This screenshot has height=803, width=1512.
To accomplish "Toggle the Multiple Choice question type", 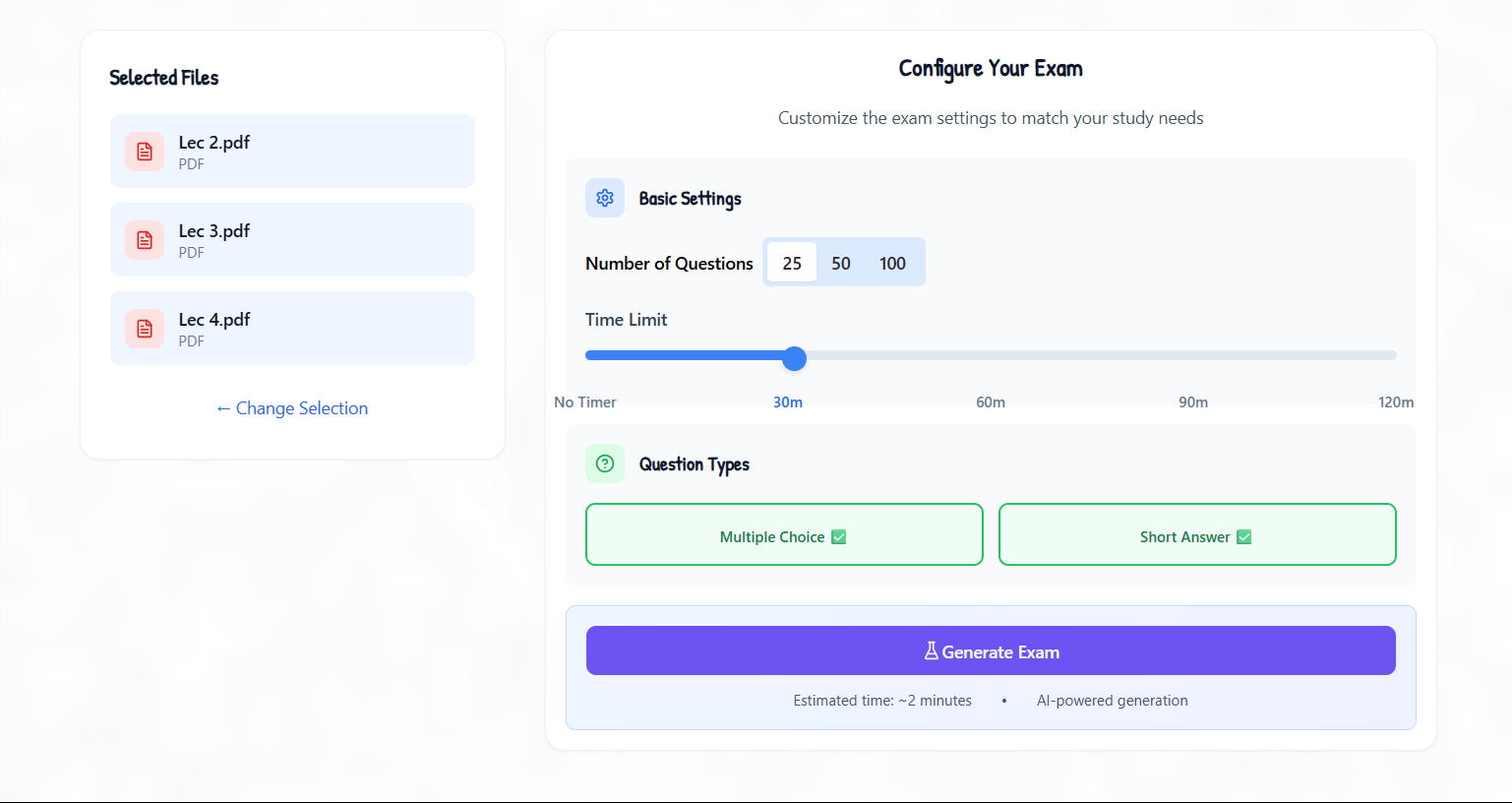I will [x=784, y=534].
